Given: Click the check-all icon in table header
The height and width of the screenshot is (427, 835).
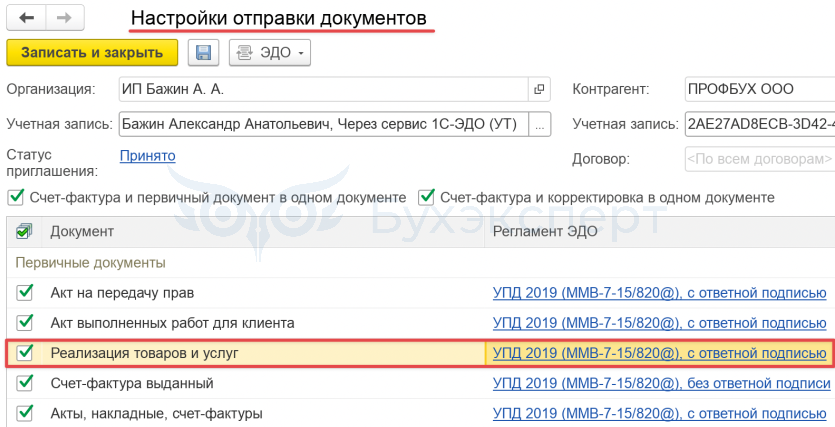Looking at the screenshot, I should tap(24, 232).
